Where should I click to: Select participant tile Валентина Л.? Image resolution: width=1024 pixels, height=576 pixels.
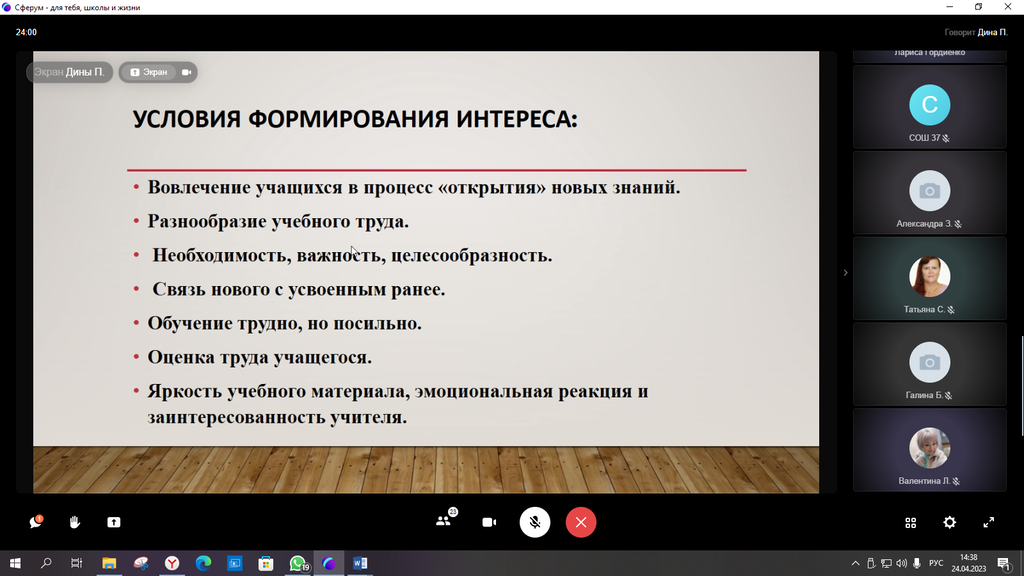(x=929, y=449)
